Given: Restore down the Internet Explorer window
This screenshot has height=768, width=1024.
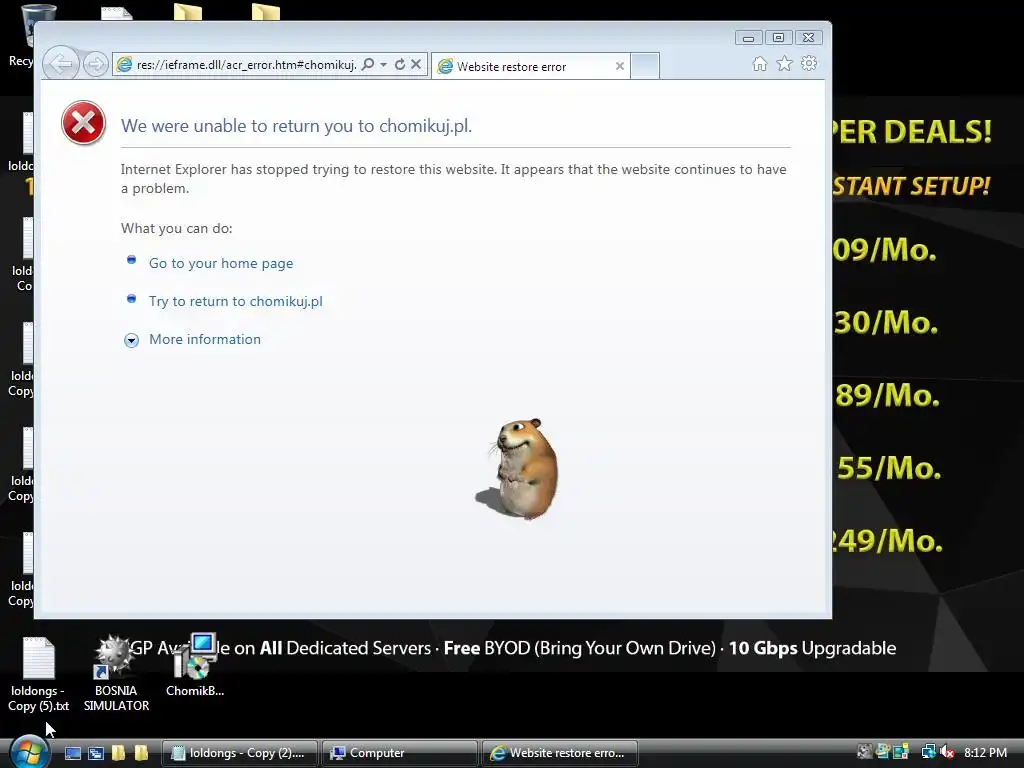Looking at the screenshot, I should (x=778, y=38).
